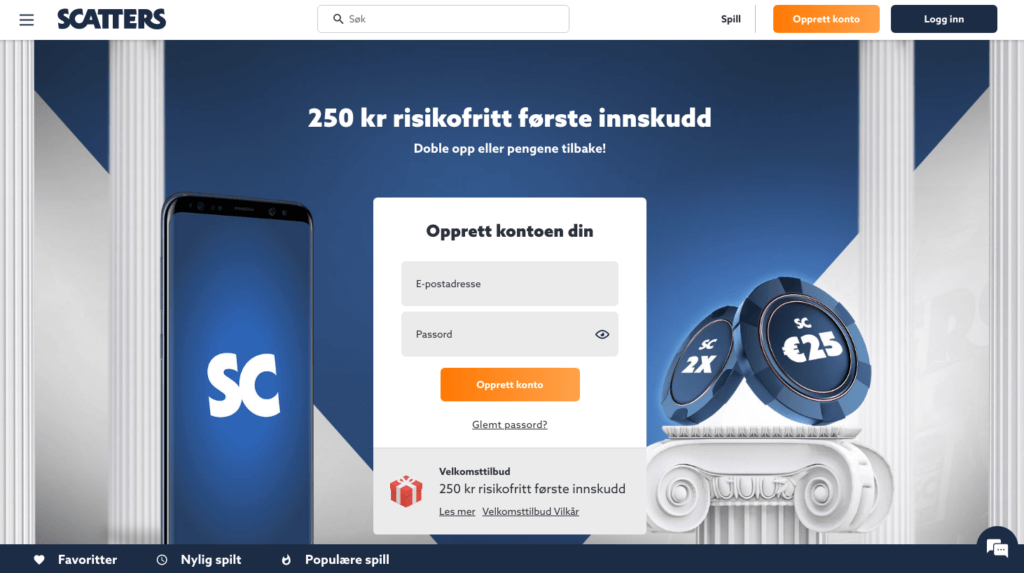Click the Scatters logo
This screenshot has width=1024, height=573.
(x=112, y=19)
